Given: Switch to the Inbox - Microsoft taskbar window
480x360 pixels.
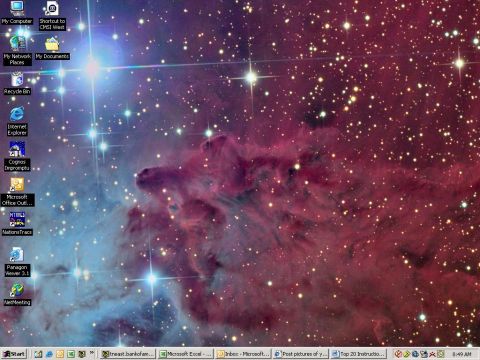Looking at the screenshot, I should (x=243, y=354).
